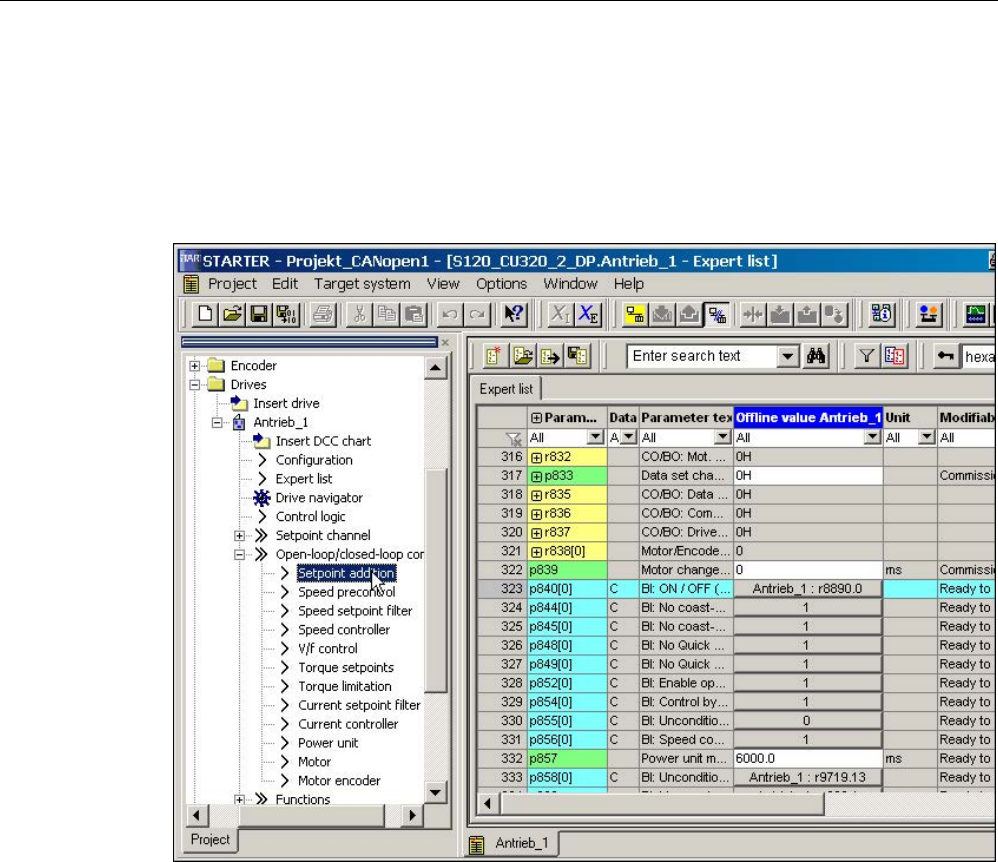Click the Save and compile icon
The height and width of the screenshot is (862, 998).
pyautogui.click(x=286, y=314)
